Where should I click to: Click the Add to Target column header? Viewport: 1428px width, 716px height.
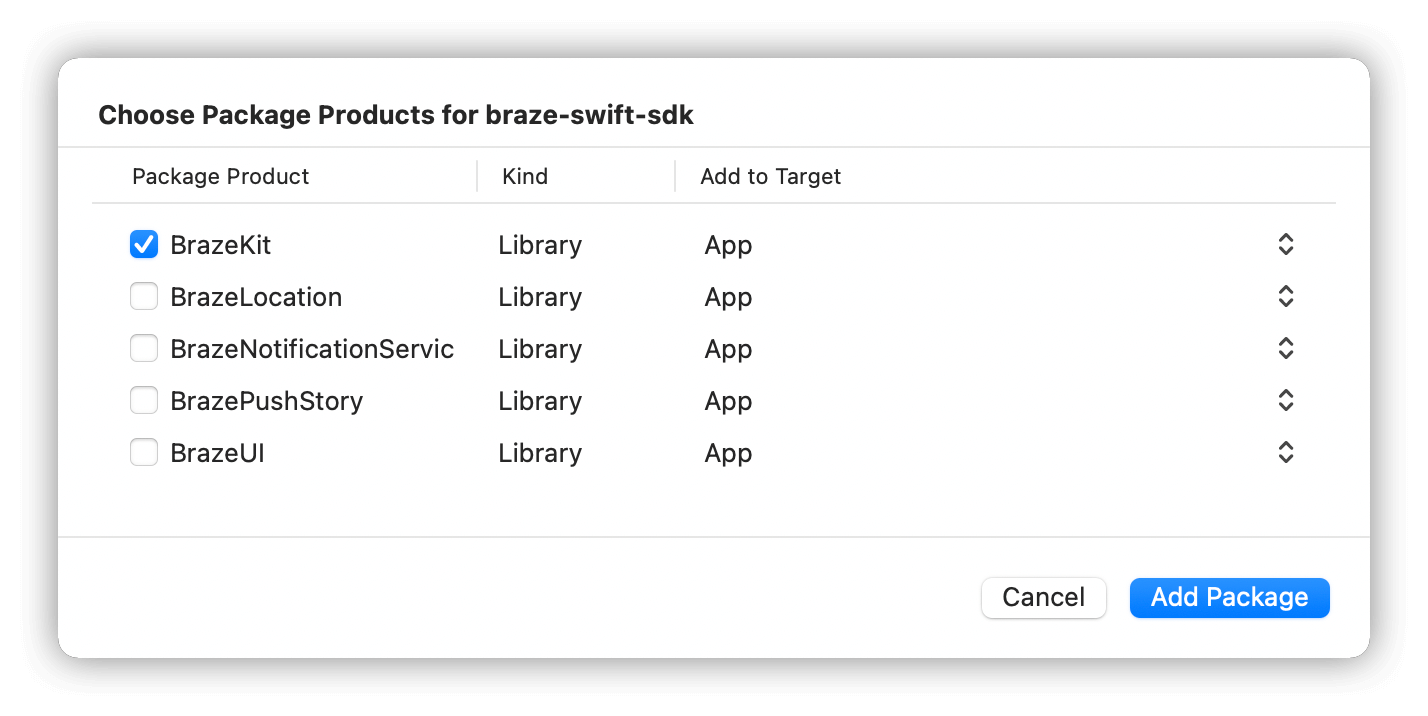770,176
